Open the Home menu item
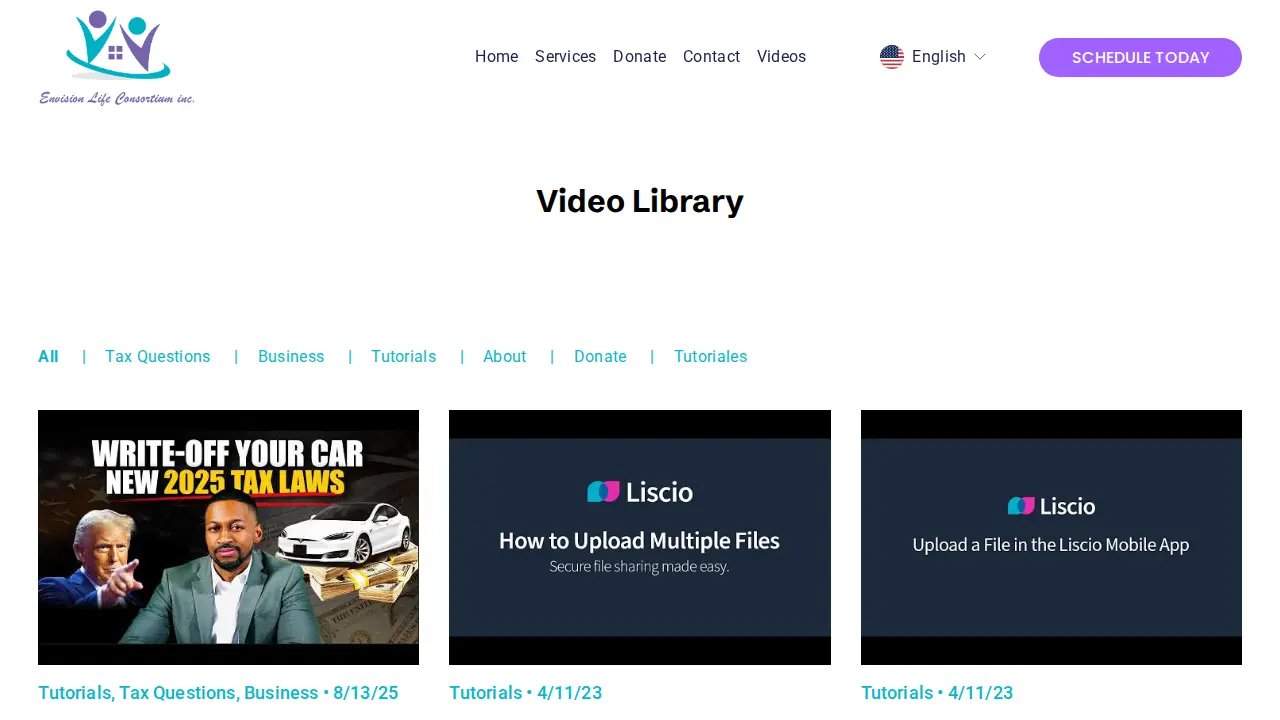The height and width of the screenshot is (720, 1280). [496, 57]
